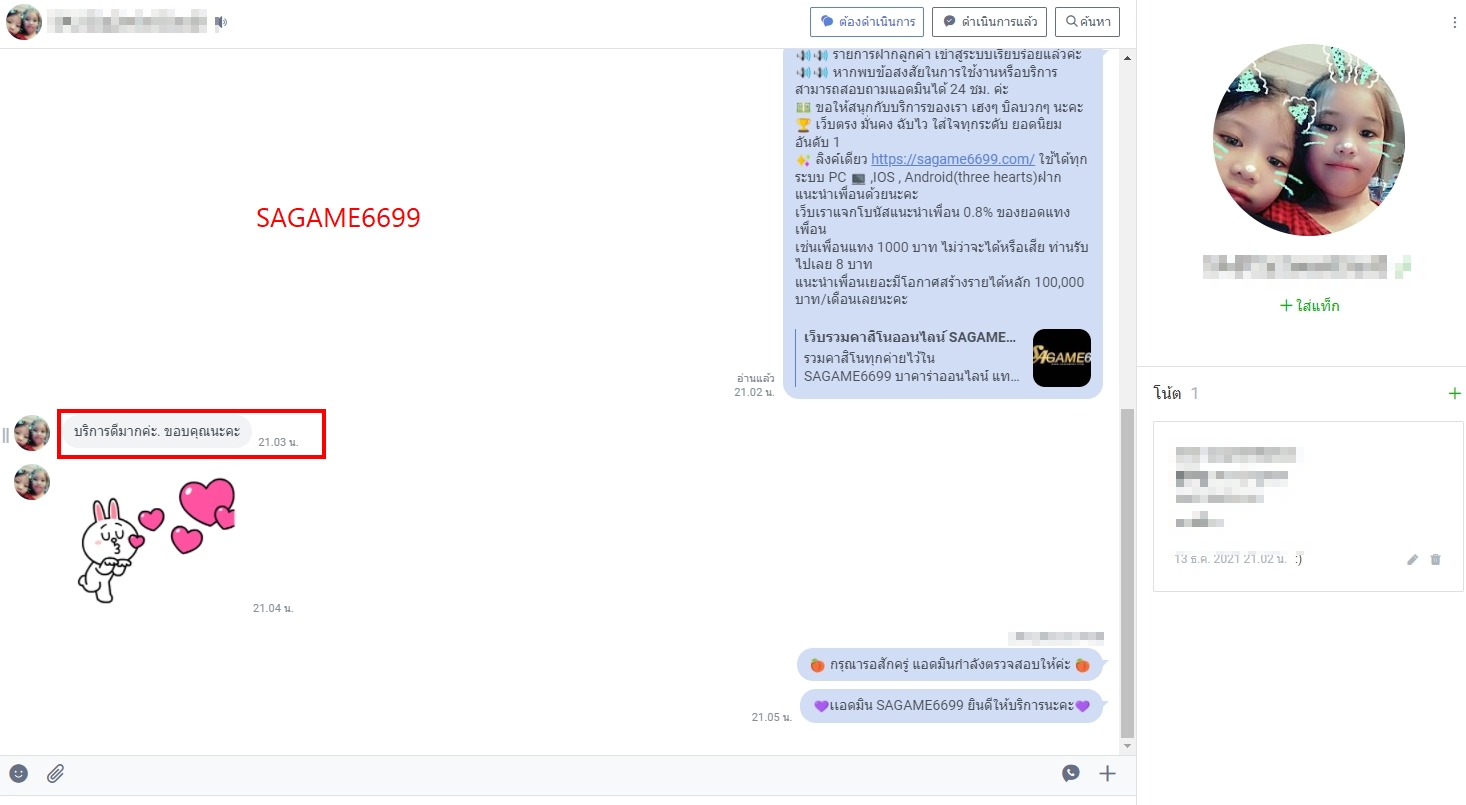Click the ค้นหา search button
This screenshot has height=805, width=1466.
pos(1087,22)
